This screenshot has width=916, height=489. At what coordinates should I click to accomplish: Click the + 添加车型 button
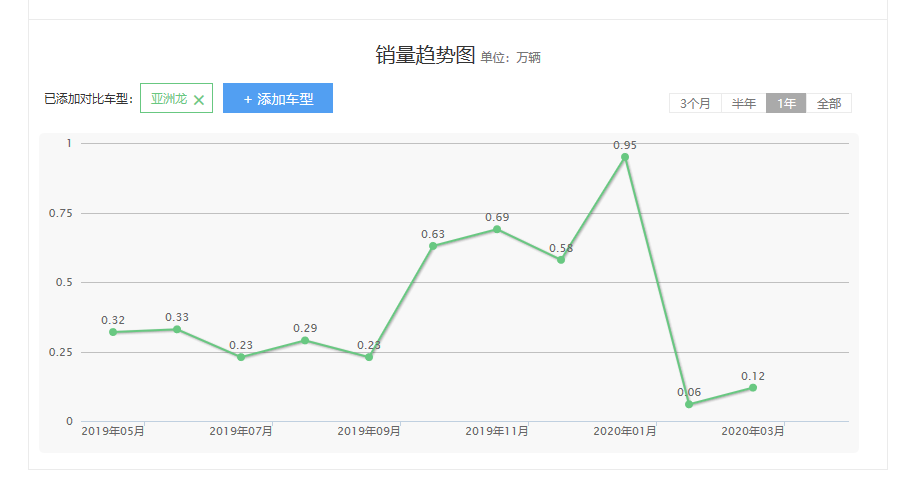(x=278, y=99)
